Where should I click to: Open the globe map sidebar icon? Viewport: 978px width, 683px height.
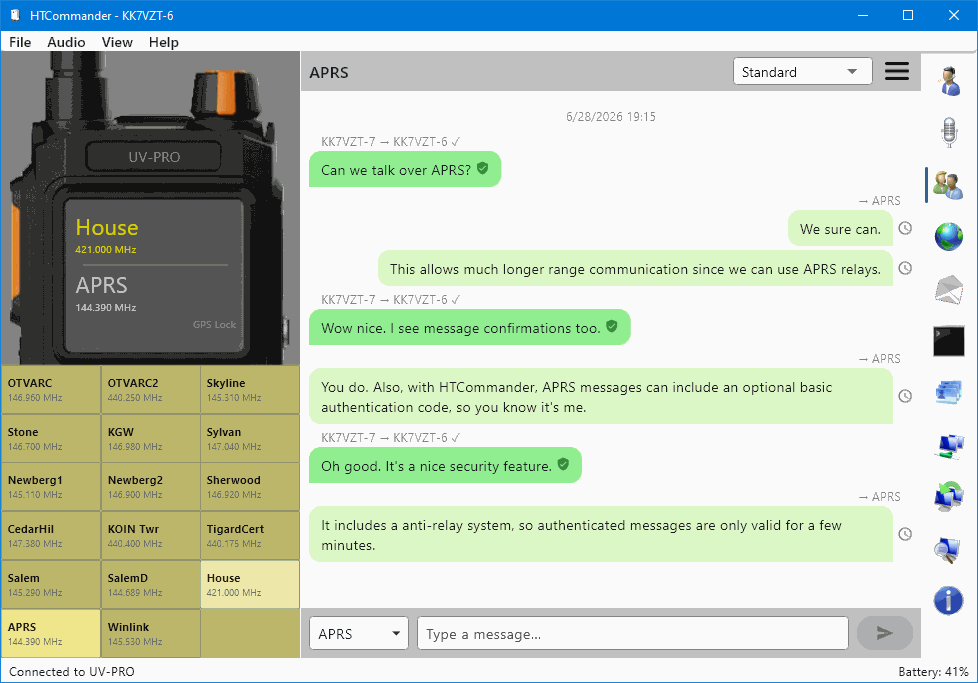[x=949, y=237]
